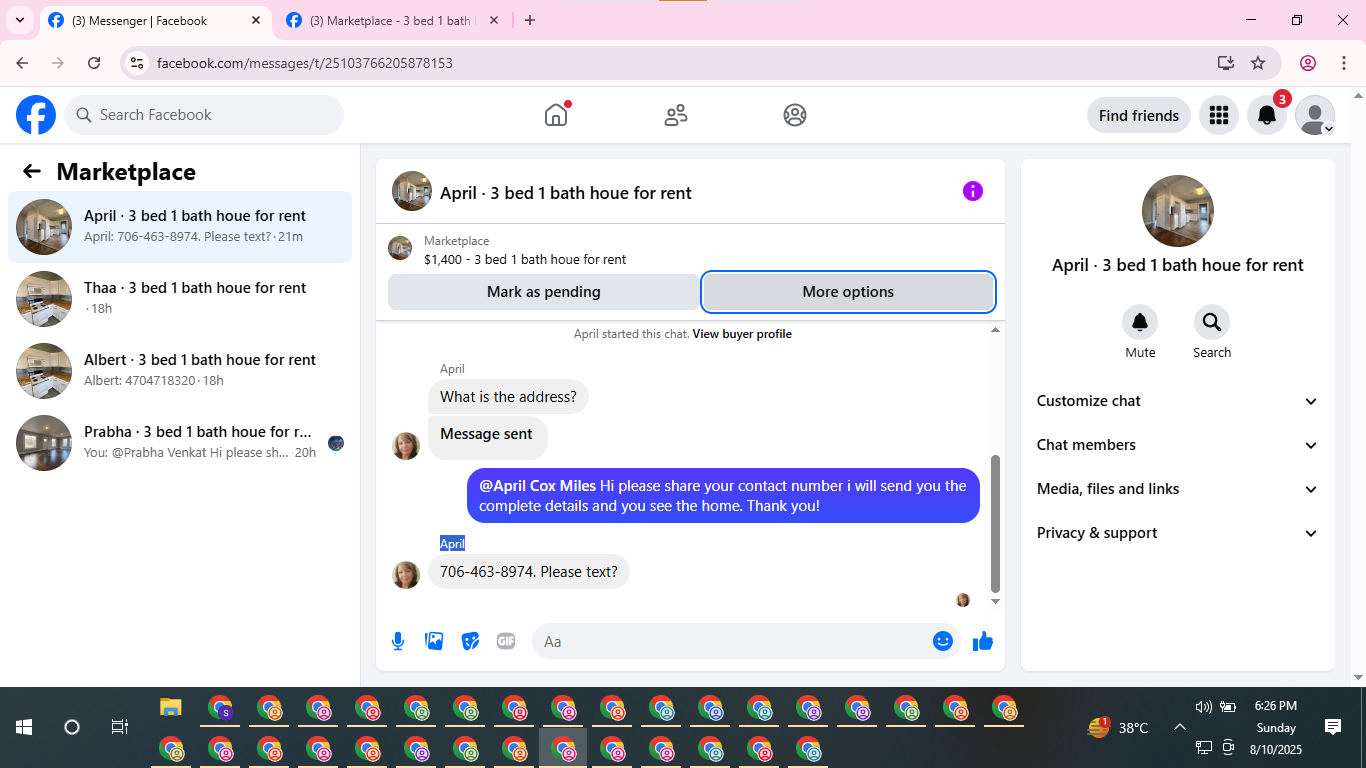This screenshot has height=768, width=1366.
Task: Send a thumbs-up like
Action: click(983, 641)
